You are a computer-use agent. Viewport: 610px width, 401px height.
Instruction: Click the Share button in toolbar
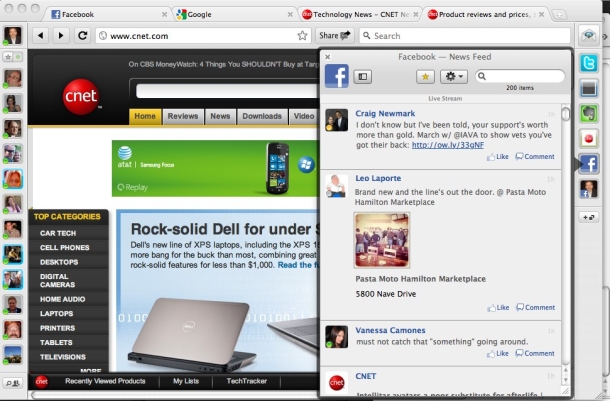[x=335, y=36]
